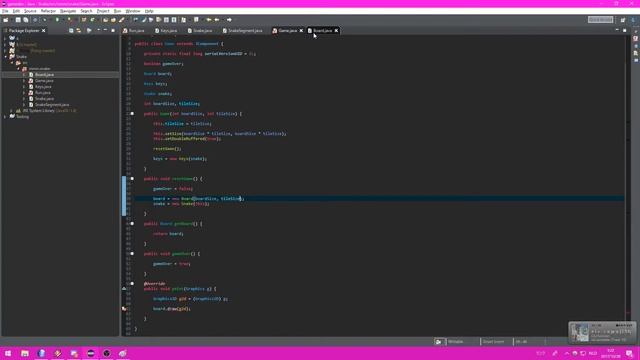
Task: Open the Source menu
Action: 30,11
